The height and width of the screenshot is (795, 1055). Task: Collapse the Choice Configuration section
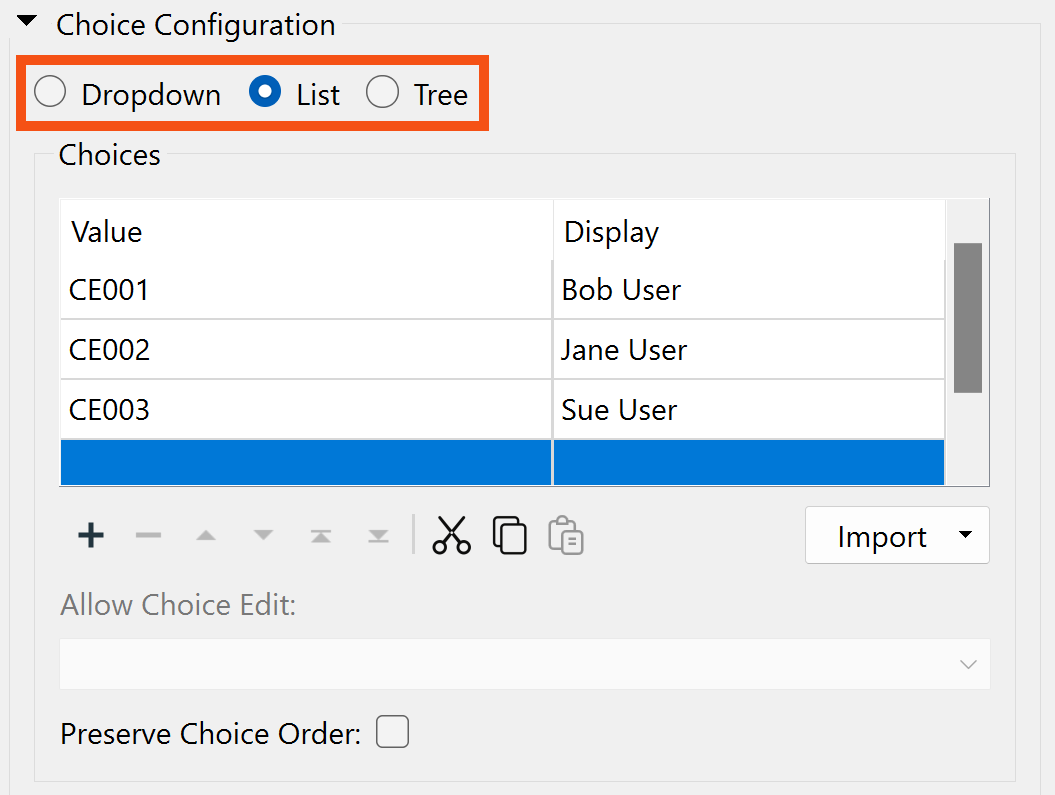pos(26,19)
